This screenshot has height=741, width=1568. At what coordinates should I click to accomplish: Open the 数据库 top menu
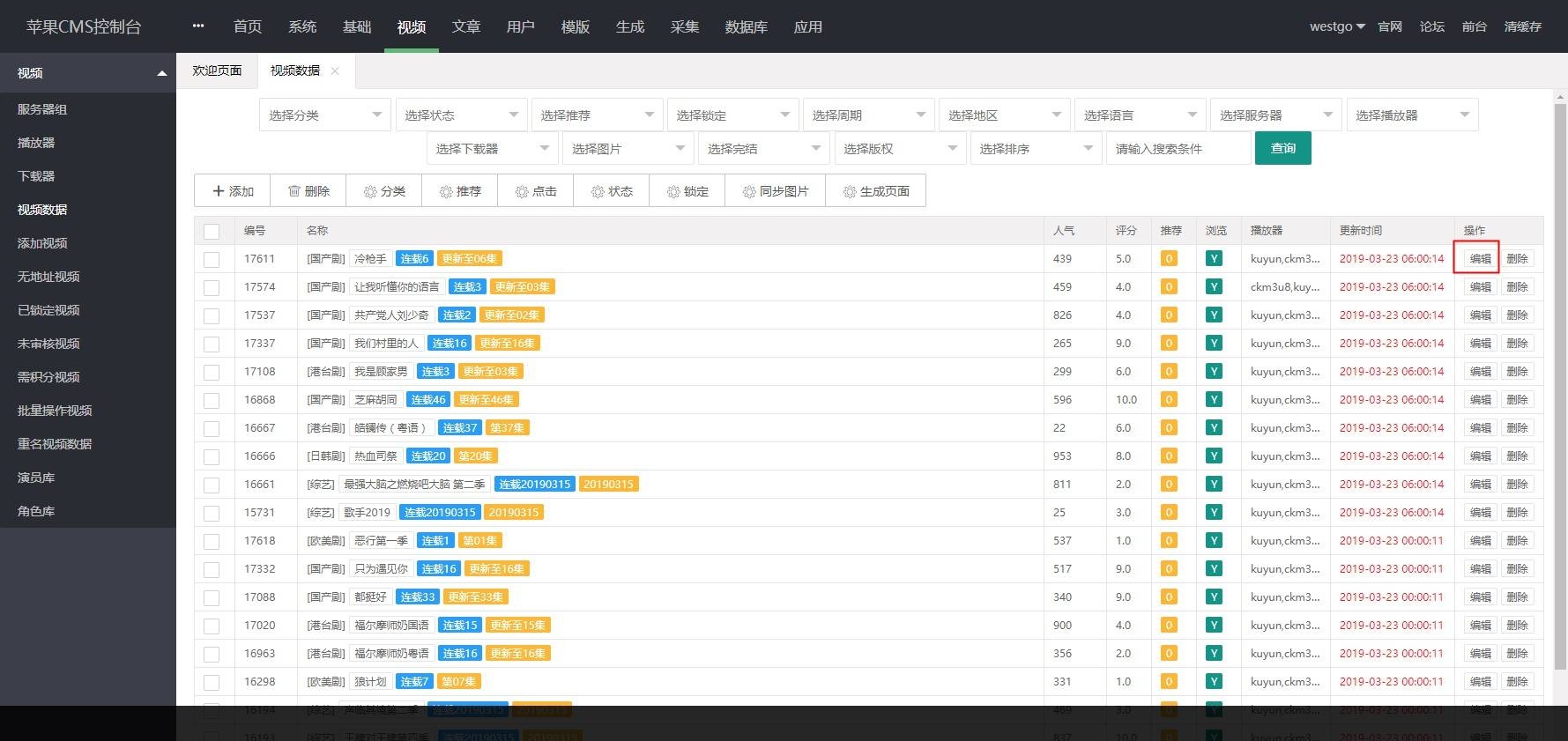click(747, 26)
